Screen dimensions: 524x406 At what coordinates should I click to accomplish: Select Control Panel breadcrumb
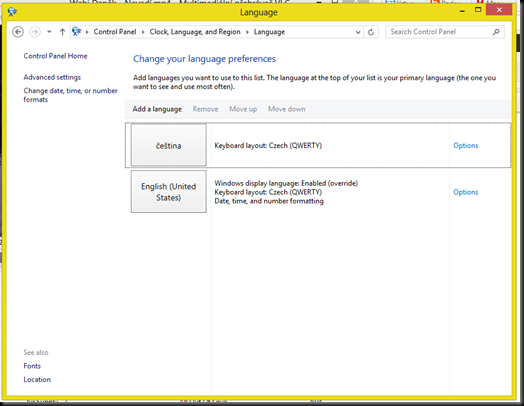[115, 32]
